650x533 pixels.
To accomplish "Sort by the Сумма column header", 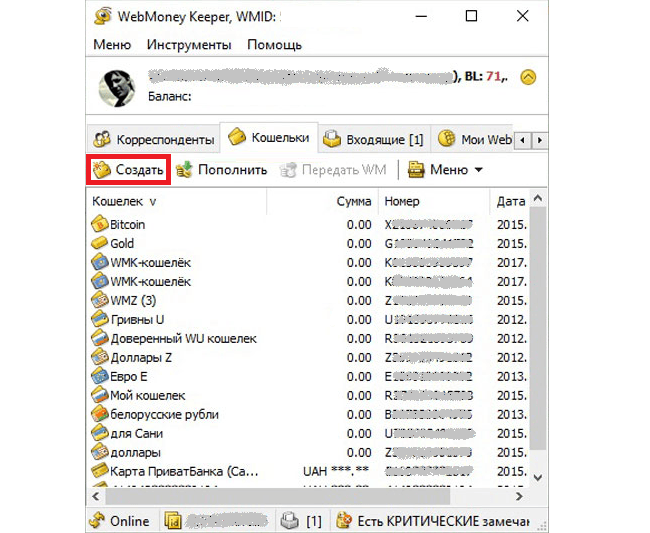I will click(323, 201).
